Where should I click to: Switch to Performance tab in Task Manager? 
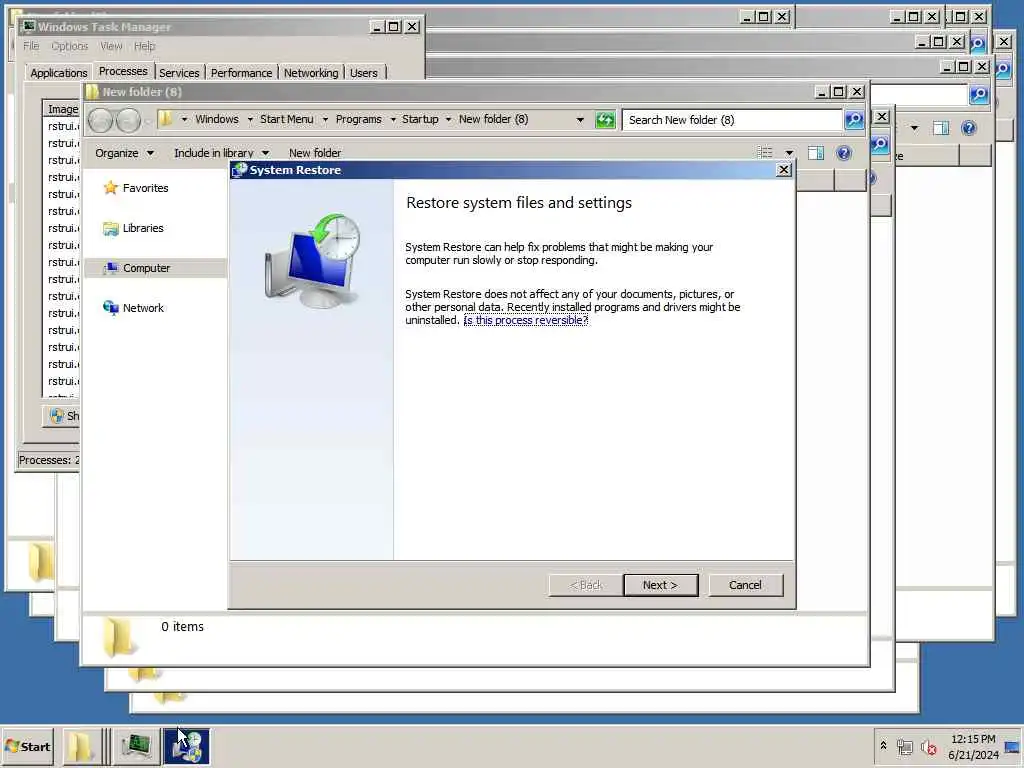pyautogui.click(x=242, y=72)
